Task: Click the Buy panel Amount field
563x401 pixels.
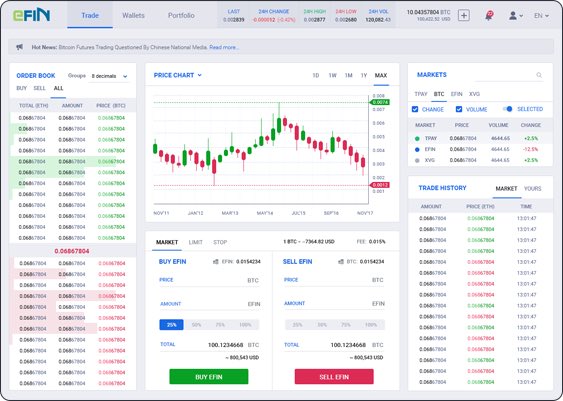Action: 209,304
